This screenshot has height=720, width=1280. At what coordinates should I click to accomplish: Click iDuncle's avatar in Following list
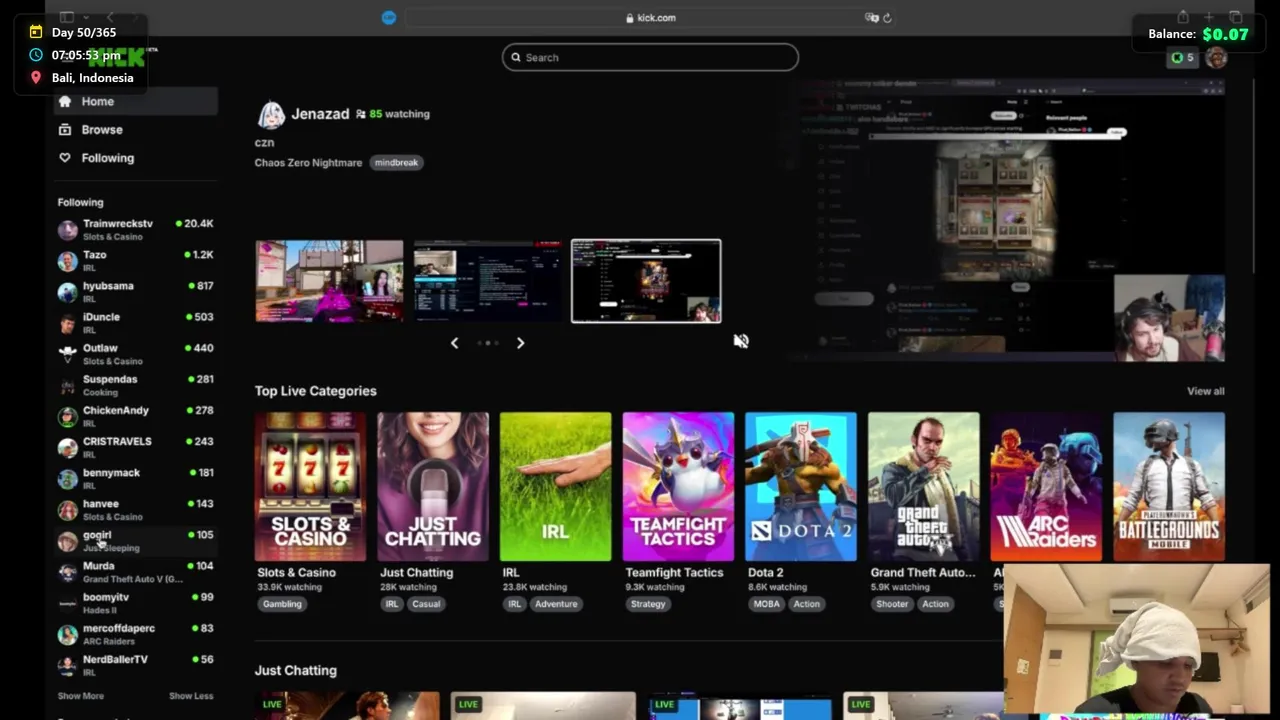coord(67,323)
